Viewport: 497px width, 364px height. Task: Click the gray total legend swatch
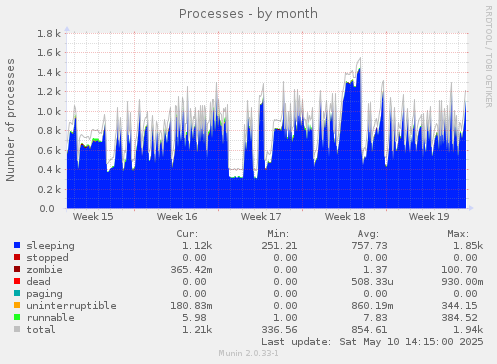click(x=17, y=329)
